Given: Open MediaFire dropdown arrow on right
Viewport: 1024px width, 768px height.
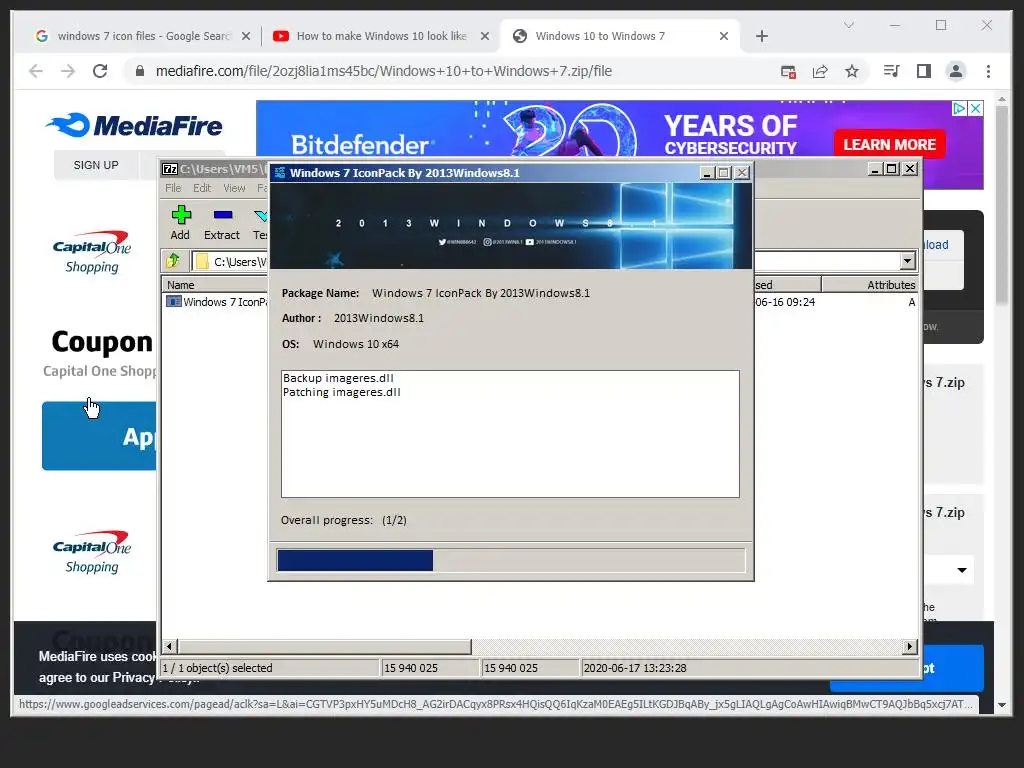Looking at the screenshot, I should tap(962, 570).
